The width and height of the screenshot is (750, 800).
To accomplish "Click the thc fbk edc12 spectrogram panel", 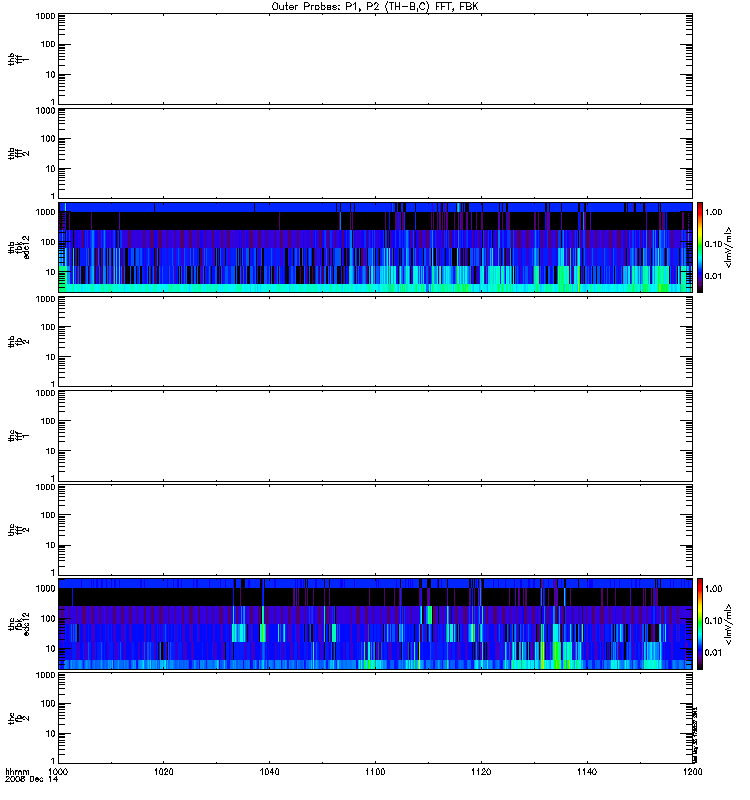I will (376, 623).
